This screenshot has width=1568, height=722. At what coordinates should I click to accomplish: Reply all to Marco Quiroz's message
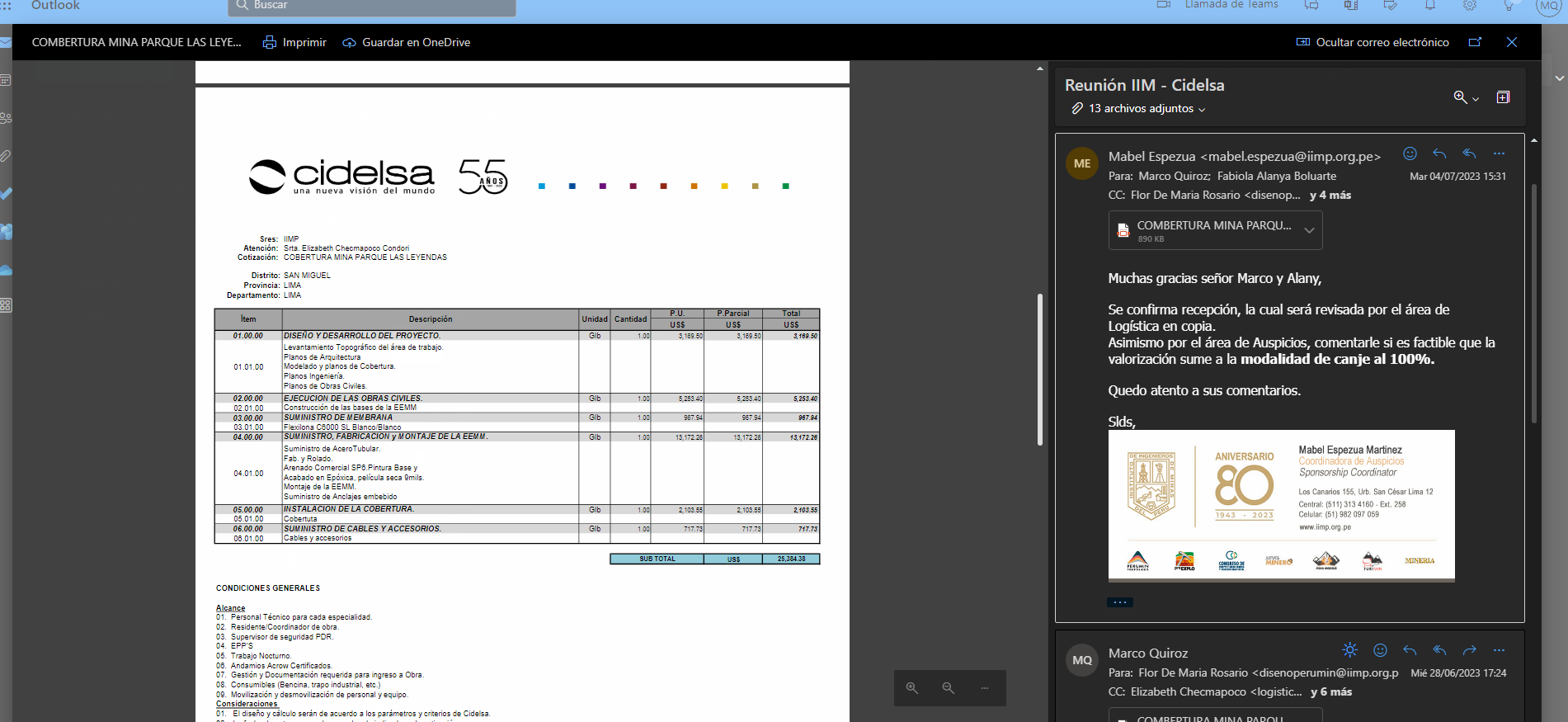[x=1439, y=650]
